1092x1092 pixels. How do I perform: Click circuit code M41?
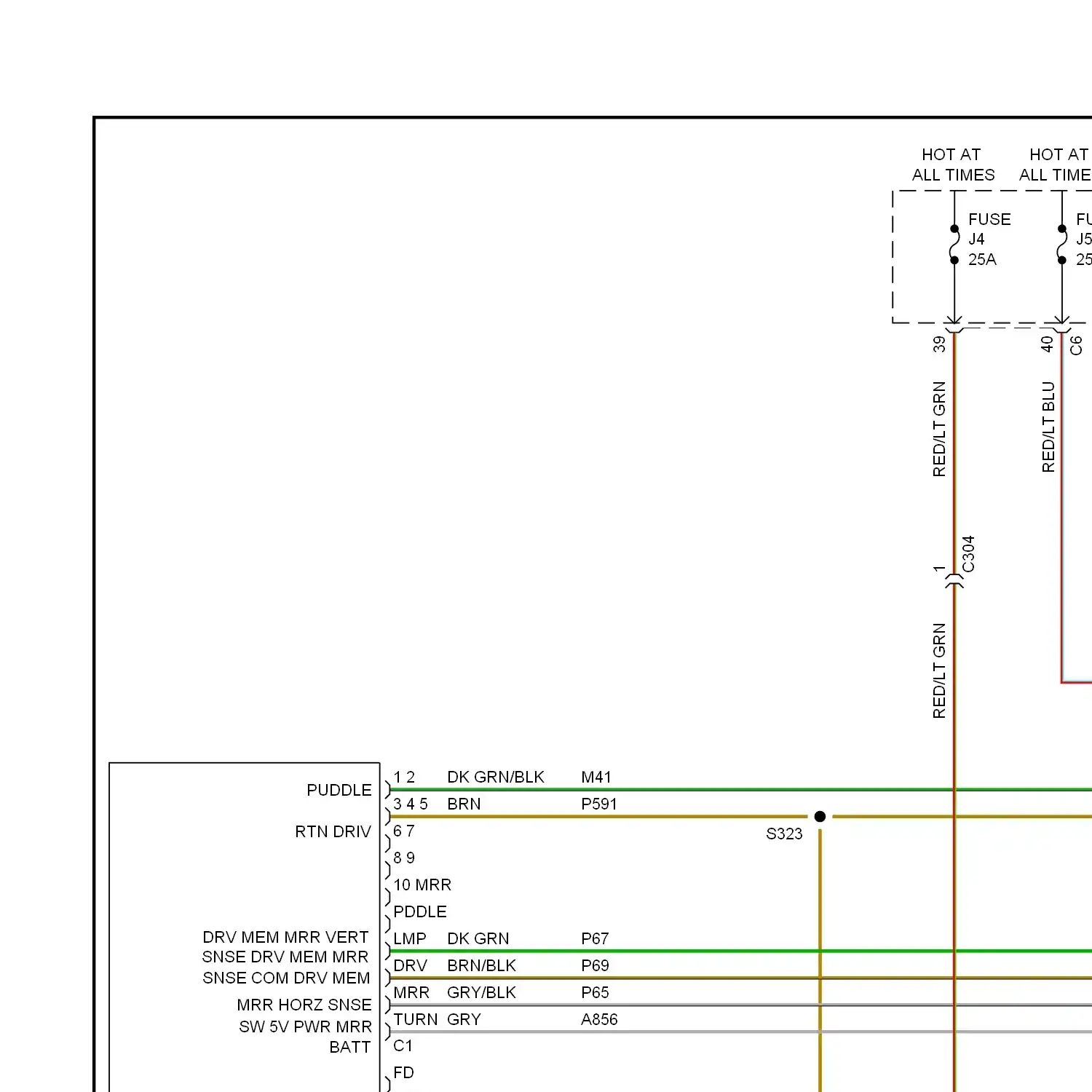coord(596,778)
